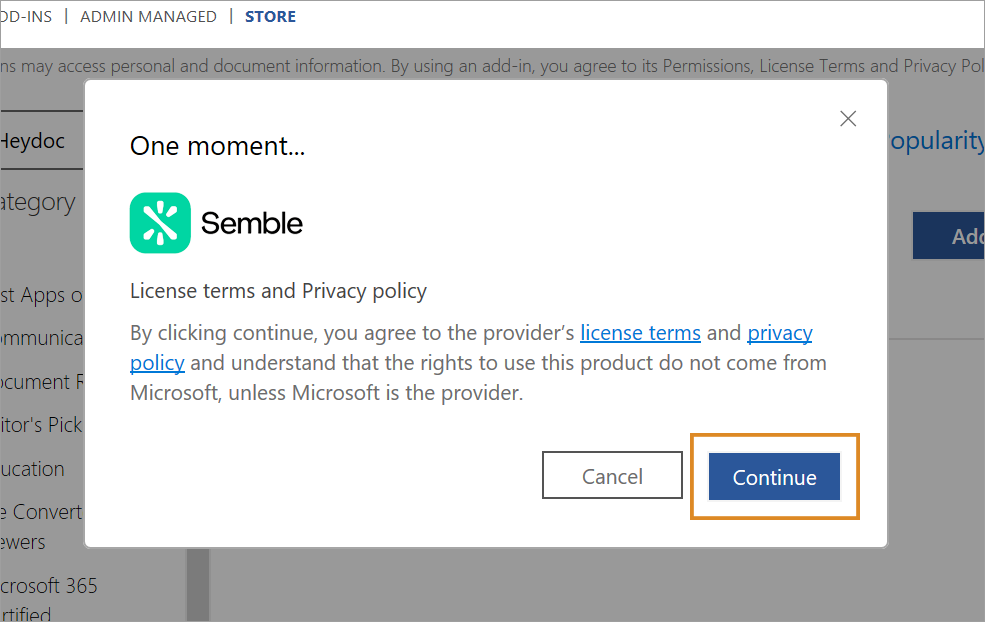Cancel the license agreement dialog
The width and height of the screenshot is (985, 622).
pos(612,476)
